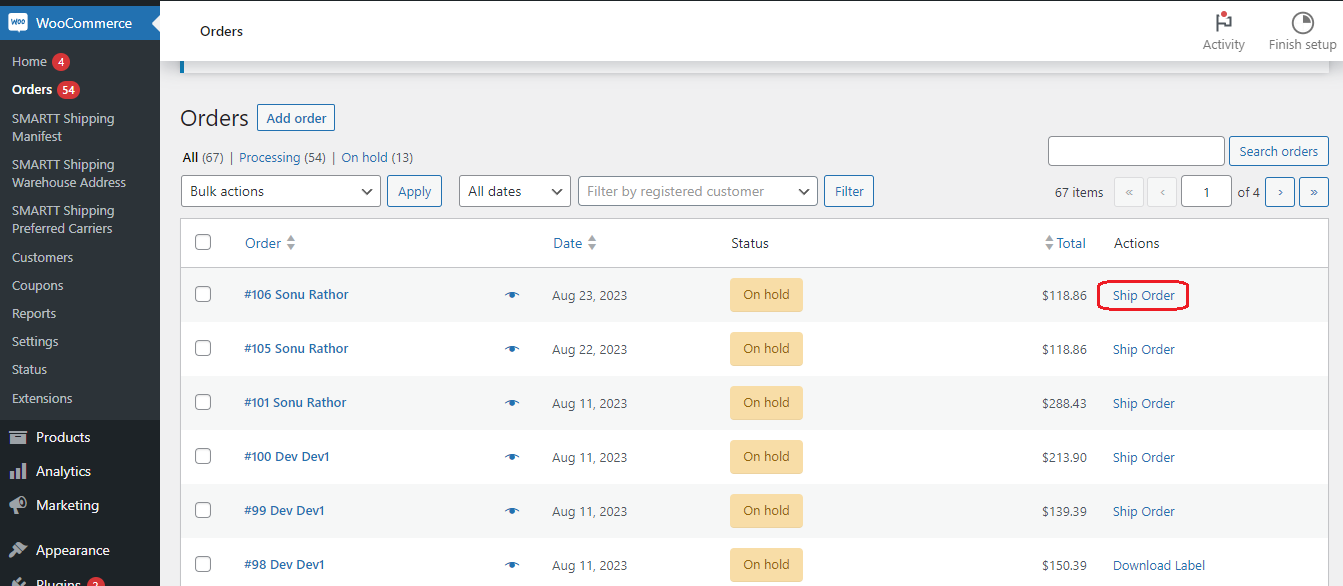Expand the Bulk actions dropdown
Screen dimensions: 1343x586
280,191
